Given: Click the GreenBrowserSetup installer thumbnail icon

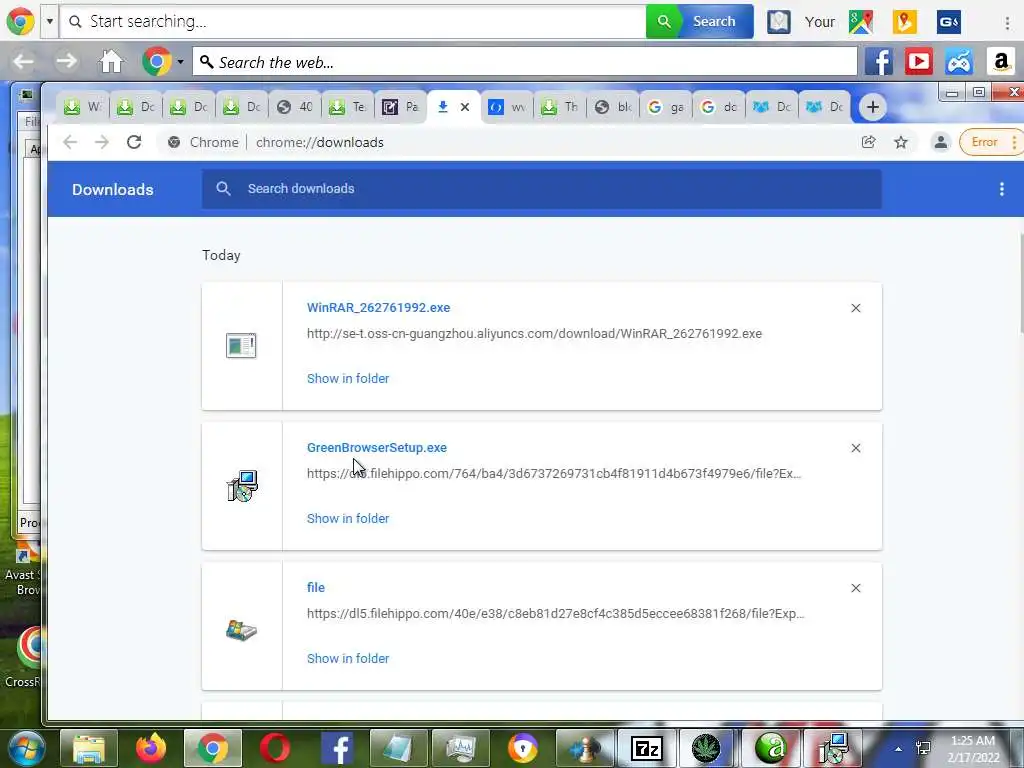Looking at the screenshot, I should tap(242, 486).
